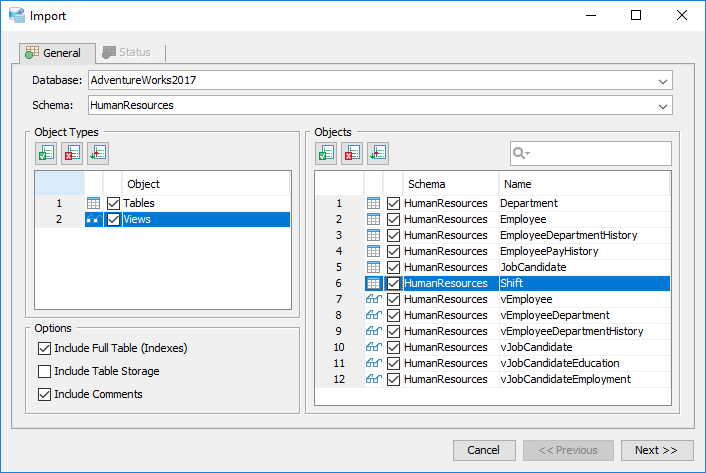The image size is (706, 473).
Task: Click the view icon for vEmployee row
Action: [x=373, y=300]
